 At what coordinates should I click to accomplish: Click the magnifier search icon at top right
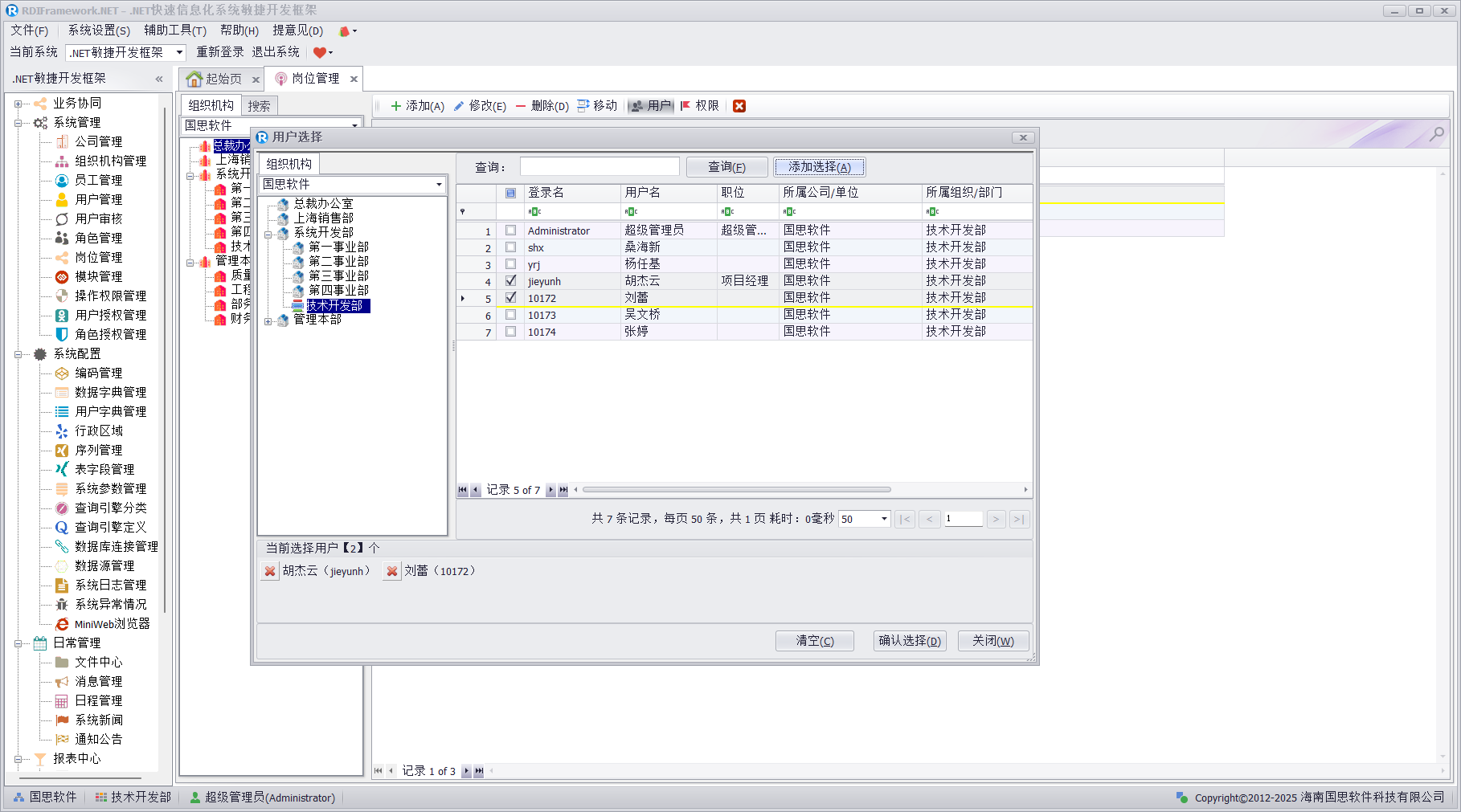coord(1436,134)
